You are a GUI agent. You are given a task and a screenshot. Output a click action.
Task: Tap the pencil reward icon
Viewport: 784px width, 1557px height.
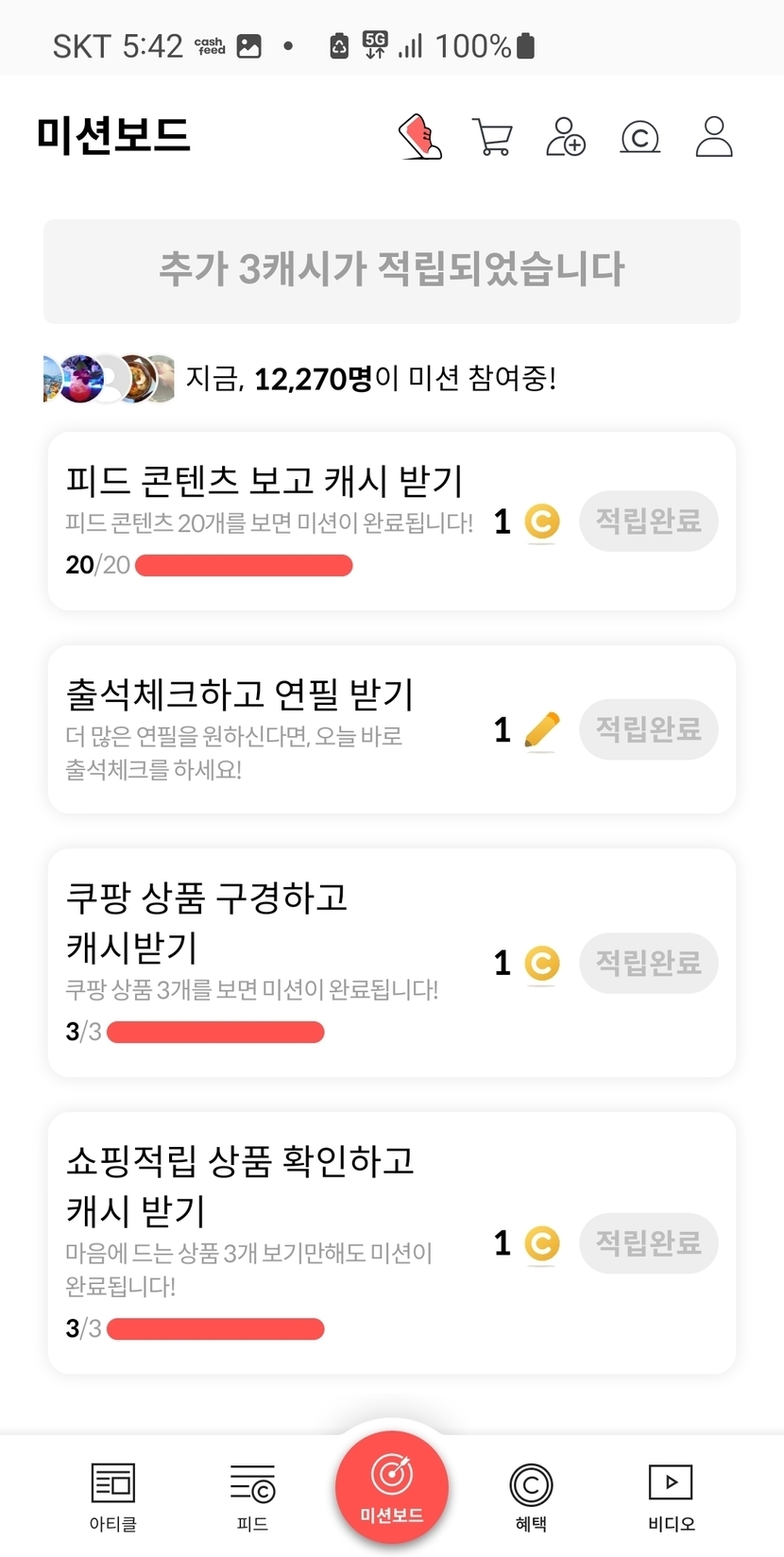[541, 730]
